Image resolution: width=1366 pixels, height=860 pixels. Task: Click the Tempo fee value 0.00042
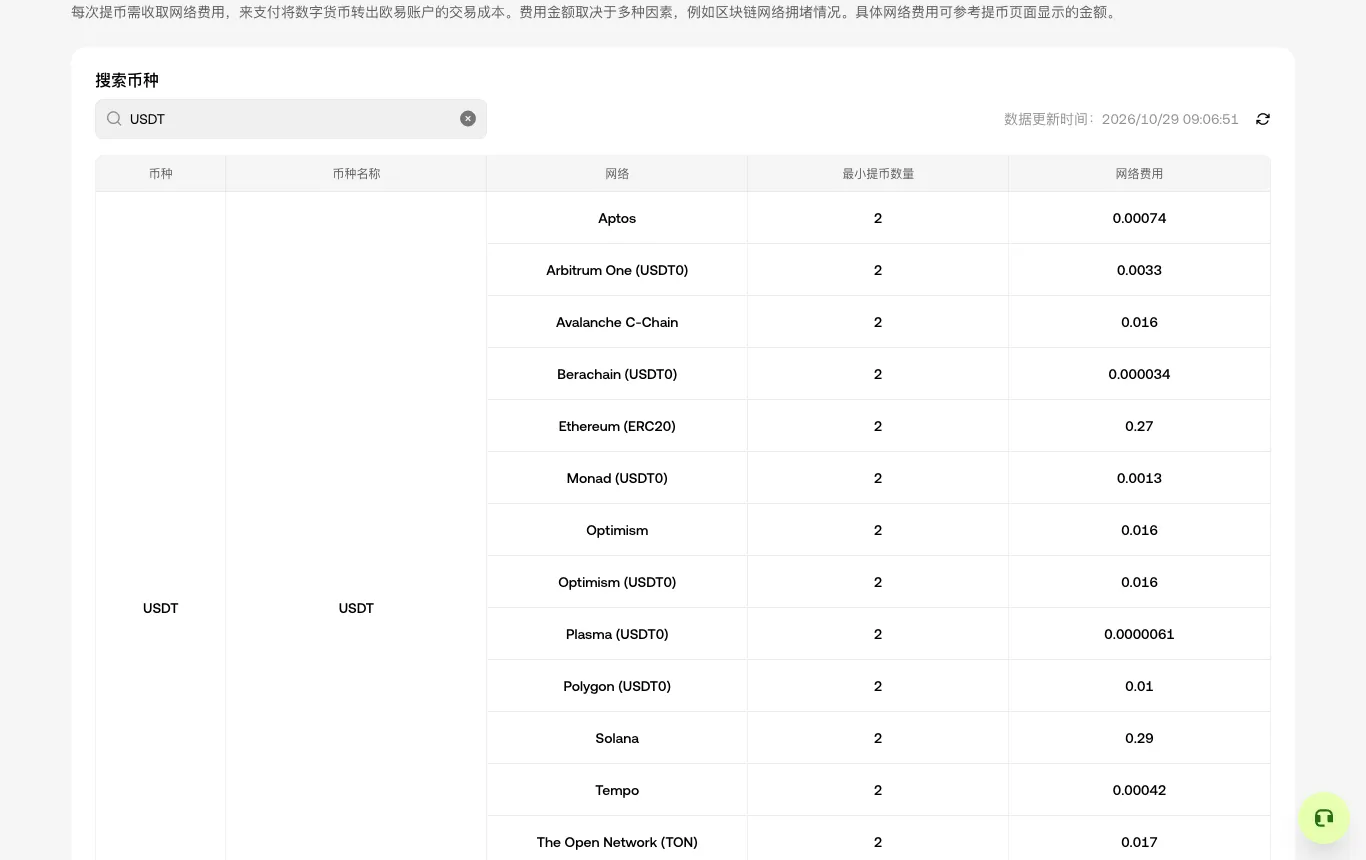tap(1139, 790)
